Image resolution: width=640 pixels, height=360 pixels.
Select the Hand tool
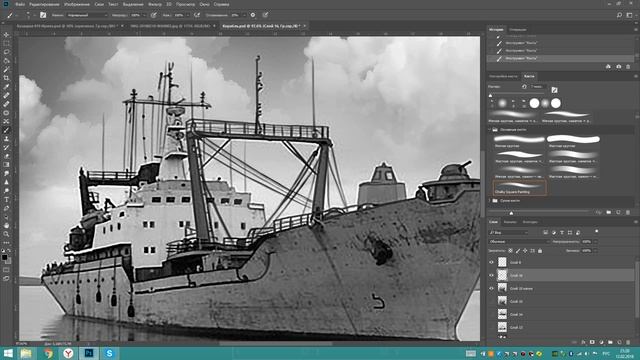point(6,225)
